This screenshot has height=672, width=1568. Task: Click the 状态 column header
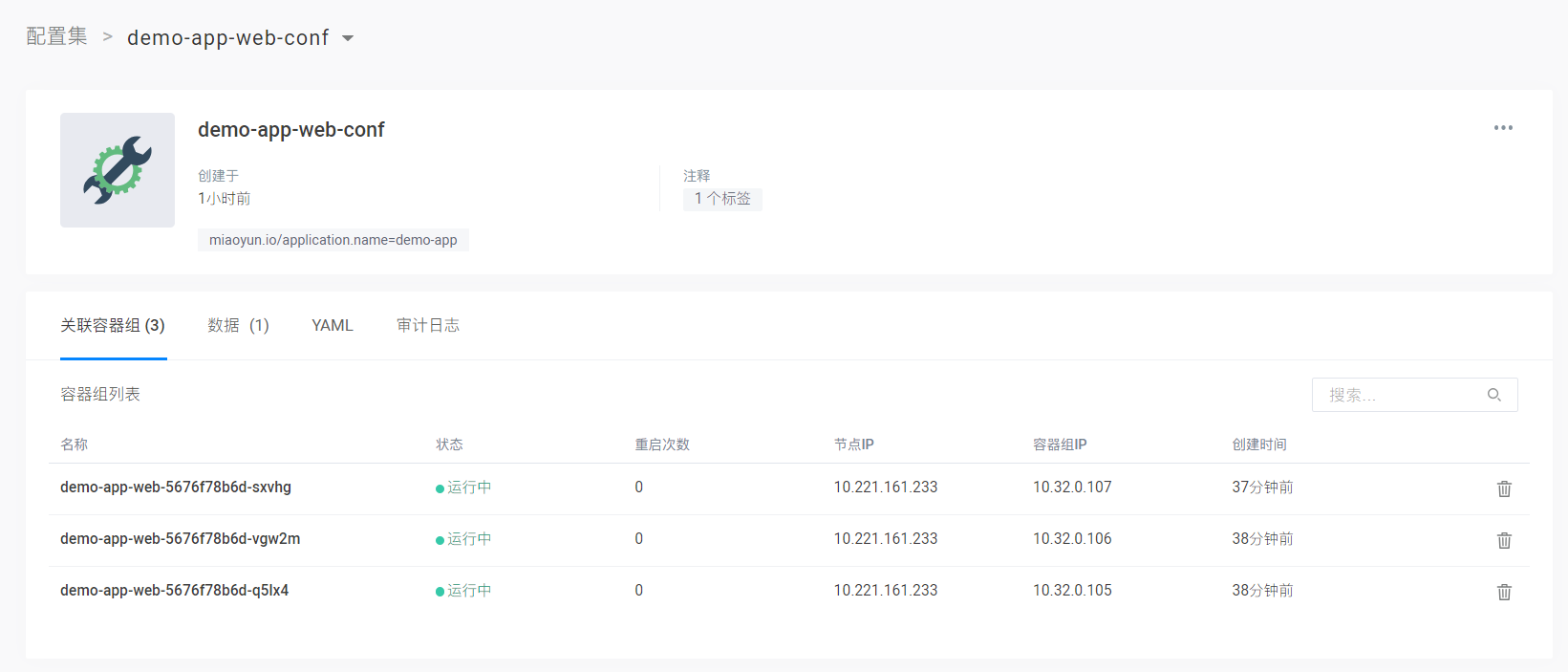click(x=449, y=444)
